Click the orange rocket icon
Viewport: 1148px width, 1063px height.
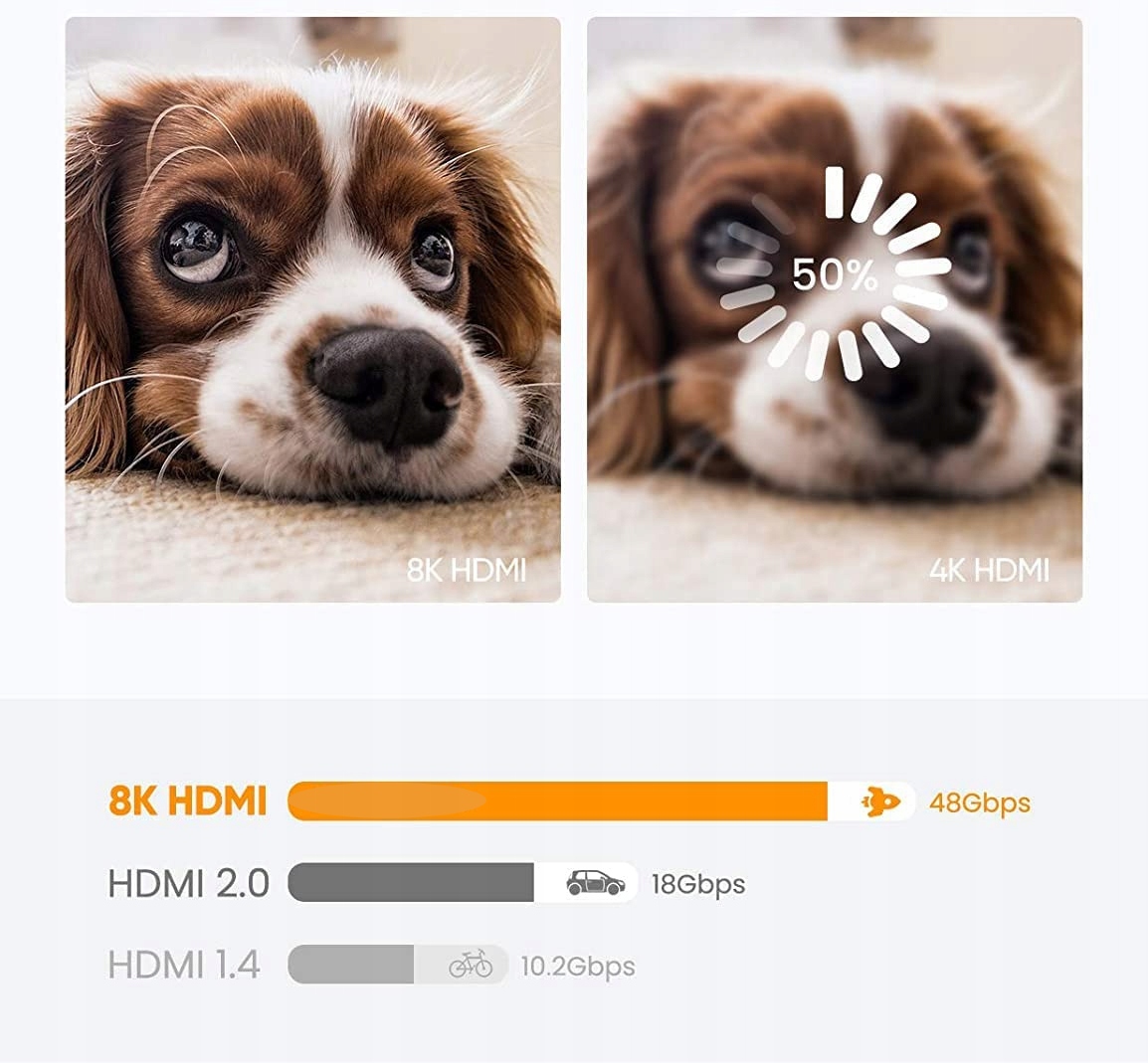[x=880, y=801]
